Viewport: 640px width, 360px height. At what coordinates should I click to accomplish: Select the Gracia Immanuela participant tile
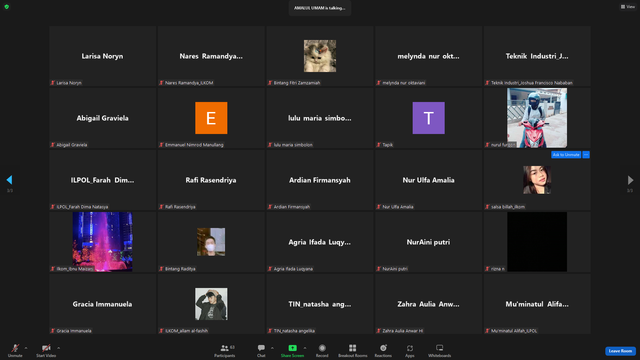point(102,304)
